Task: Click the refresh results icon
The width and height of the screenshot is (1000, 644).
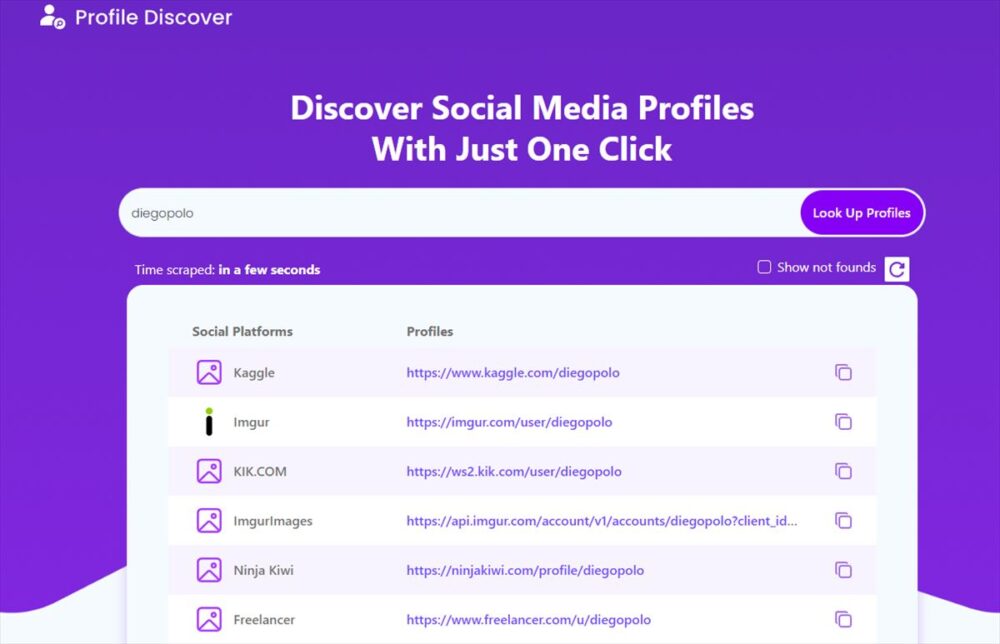Action: point(897,269)
